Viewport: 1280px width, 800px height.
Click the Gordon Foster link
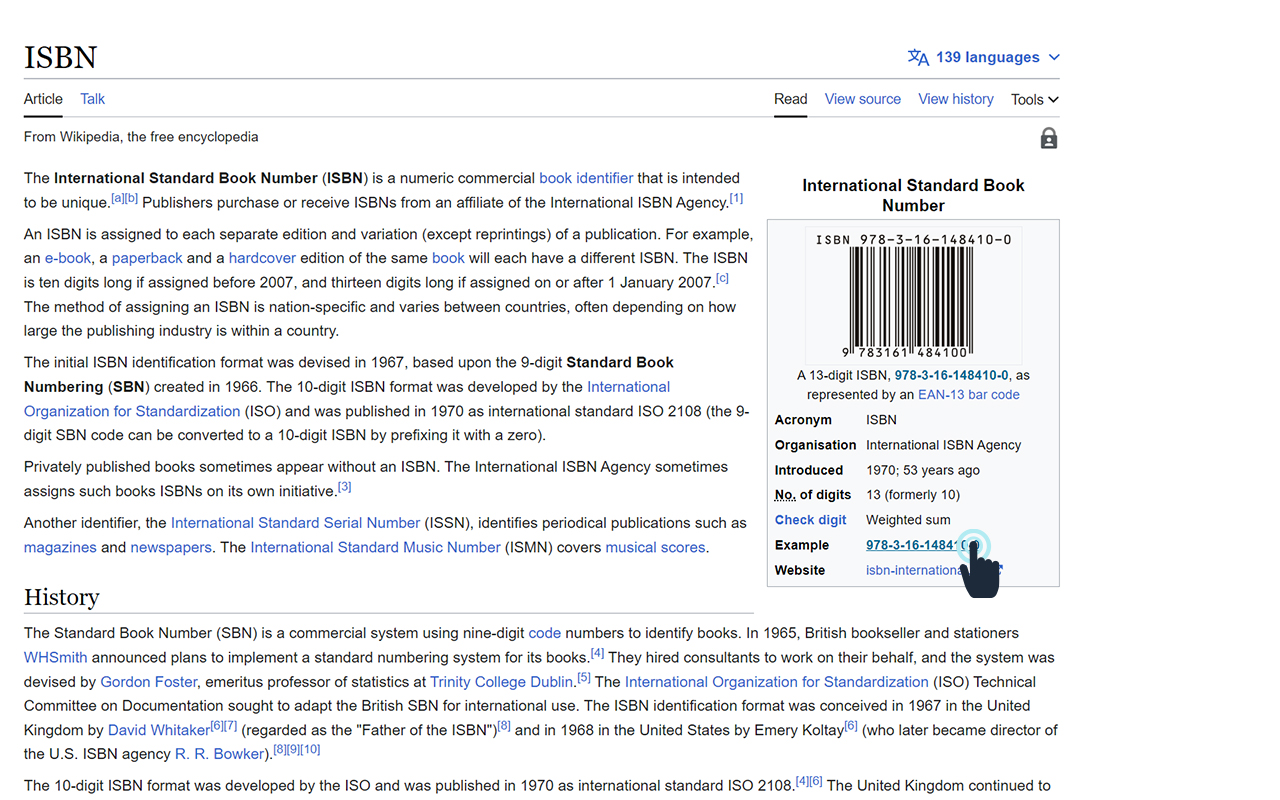tap(148, 681)
